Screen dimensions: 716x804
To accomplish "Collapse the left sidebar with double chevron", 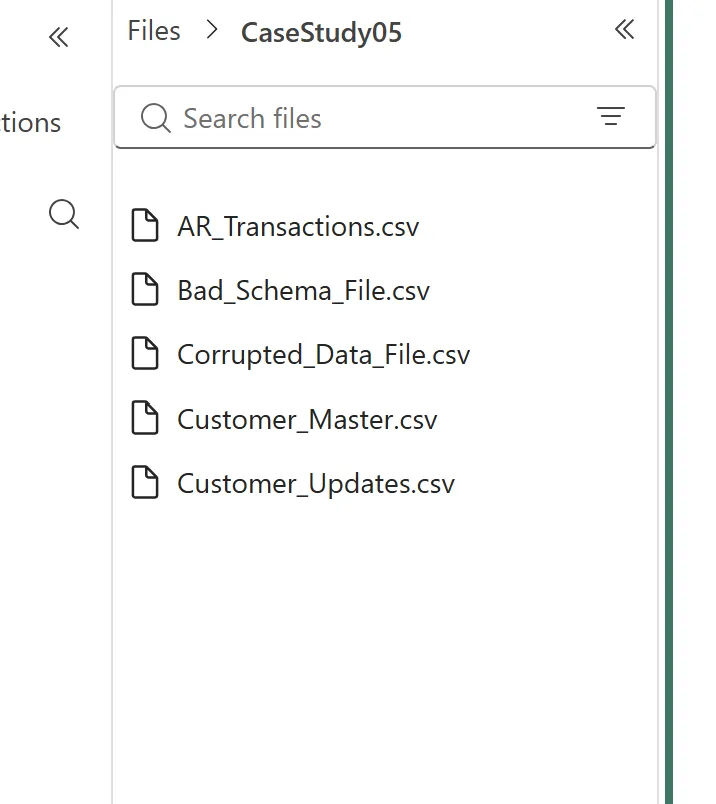I will 58,37.
